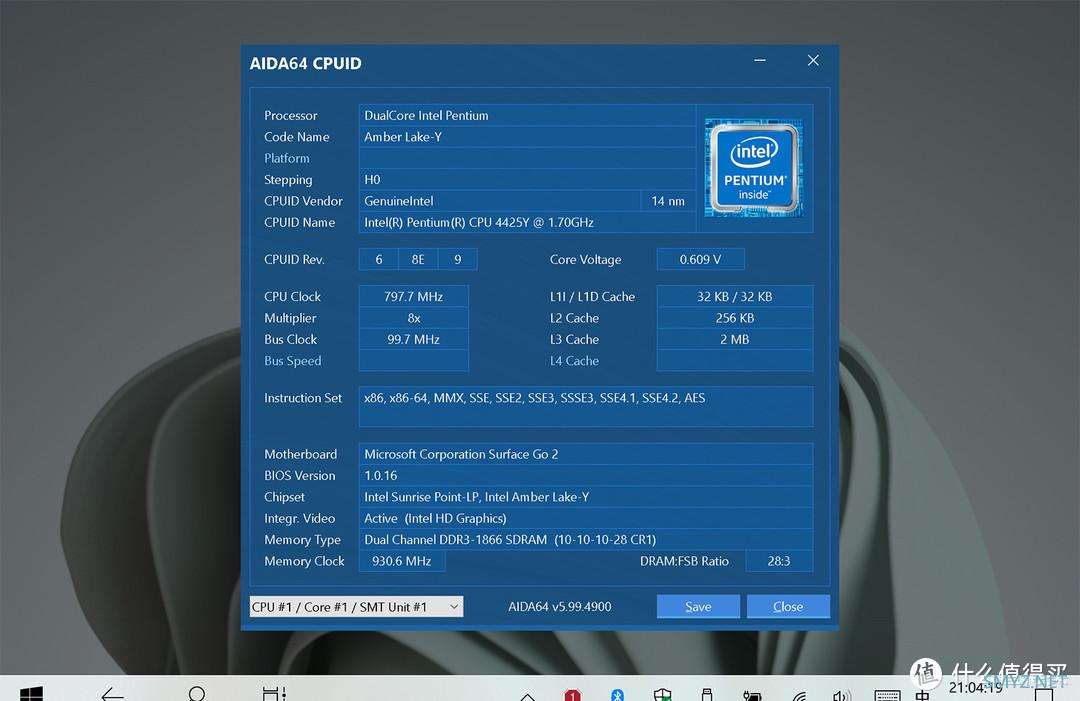Open Windows Security shield icon

(663, 695)
